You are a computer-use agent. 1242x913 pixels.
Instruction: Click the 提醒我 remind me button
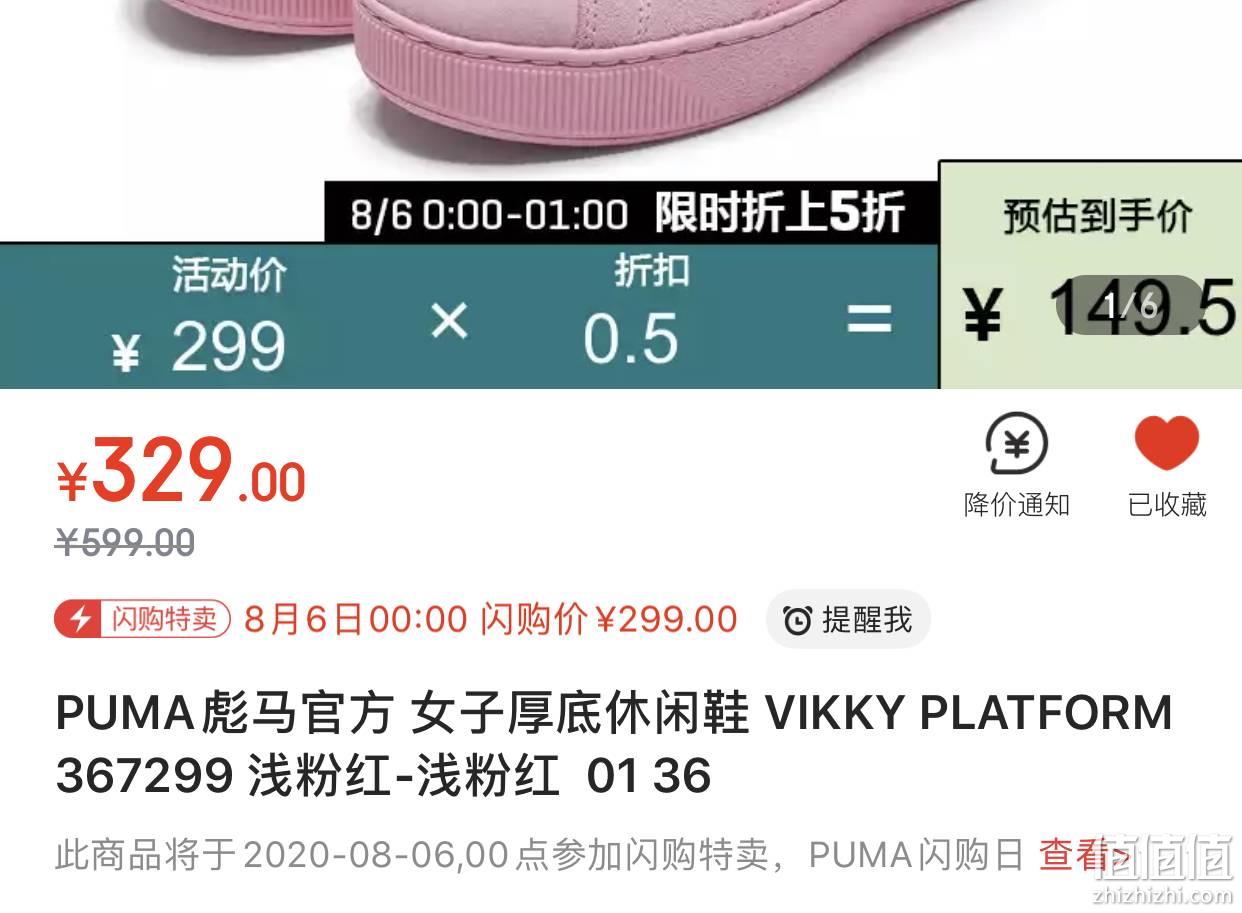pyautogui.click(x=848, y=620)
